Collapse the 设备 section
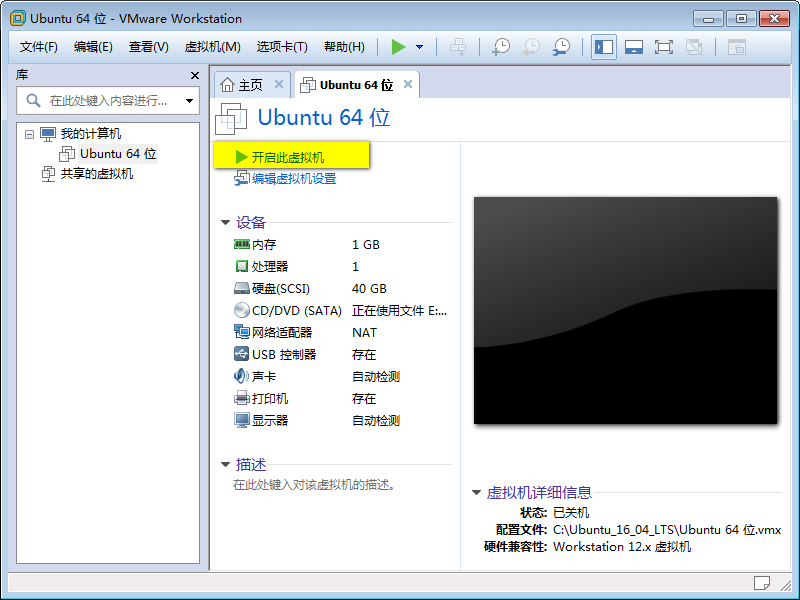This screenshot has height=600, width=800. point(226,222)
